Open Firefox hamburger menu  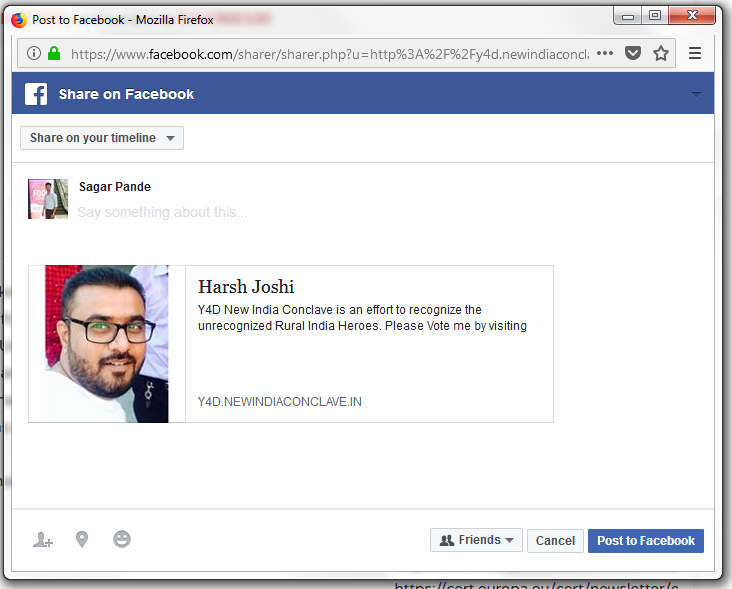tap(695, 53)
